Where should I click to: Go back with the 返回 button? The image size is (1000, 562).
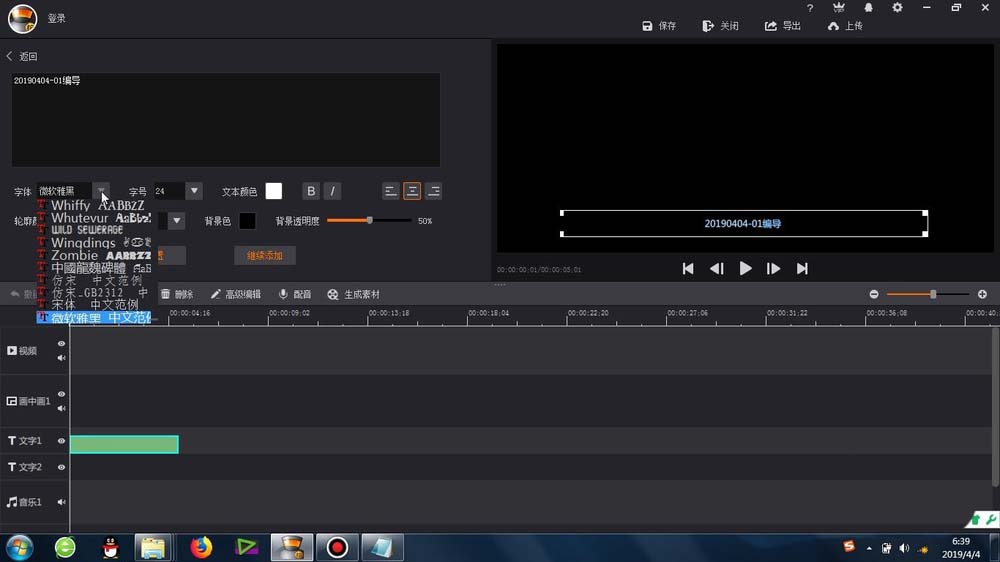(22, 56)
